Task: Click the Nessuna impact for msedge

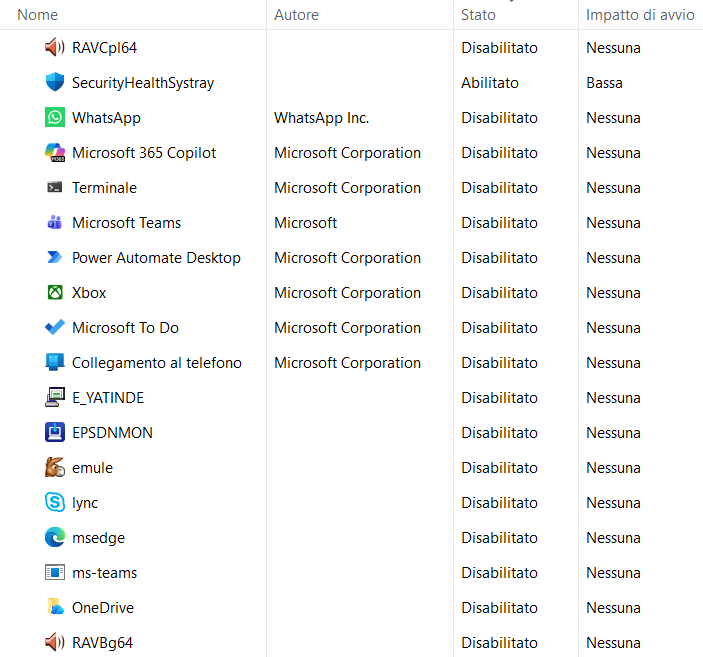Action: (x=613, y=537)
